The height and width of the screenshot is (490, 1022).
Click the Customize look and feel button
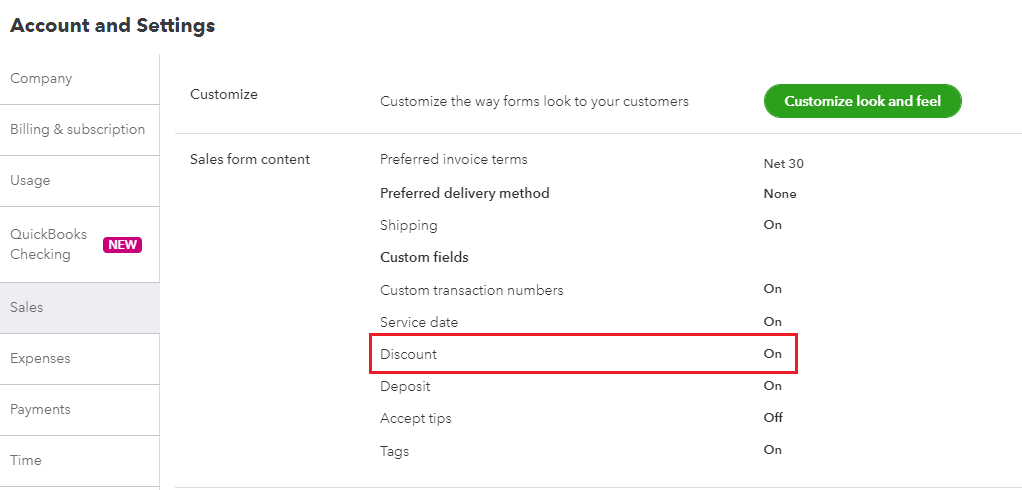862,101
